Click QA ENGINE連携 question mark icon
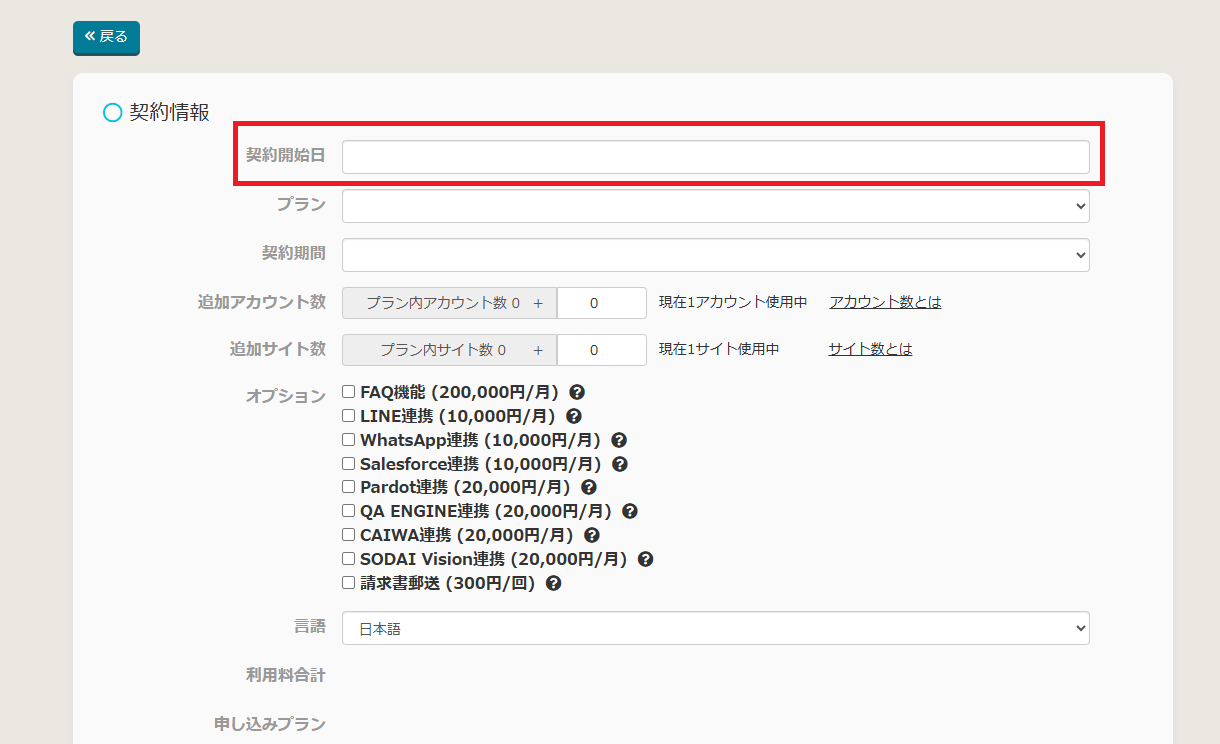The width and height of the screenshot is (1220, 744). click(x=630, y=511)
